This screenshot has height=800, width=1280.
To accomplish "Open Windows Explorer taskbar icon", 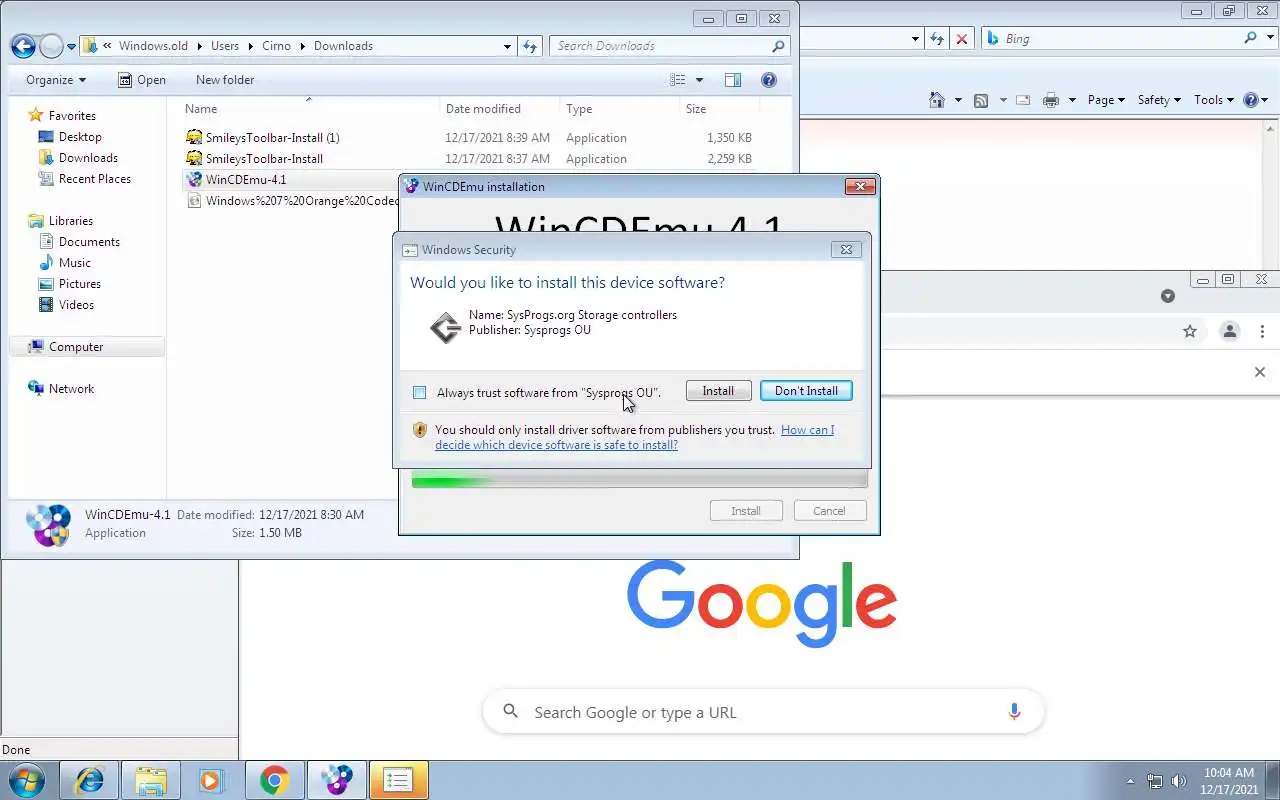I will tap(150, 780).
